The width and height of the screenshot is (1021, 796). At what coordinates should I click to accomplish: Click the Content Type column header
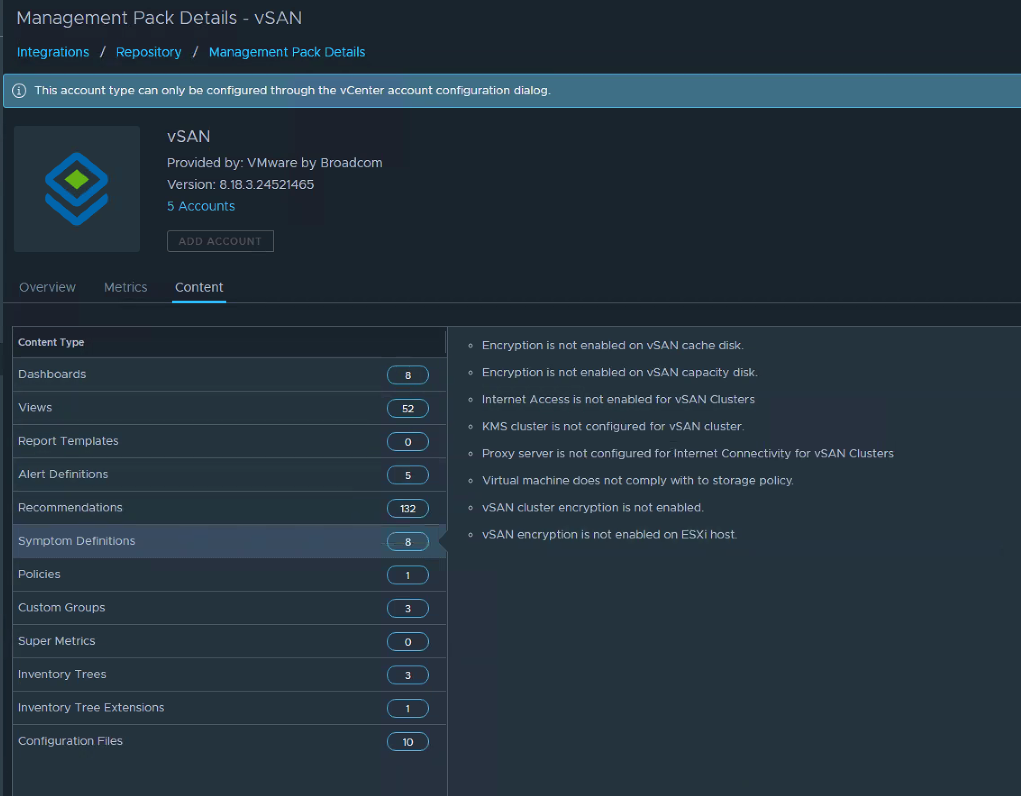51,342
